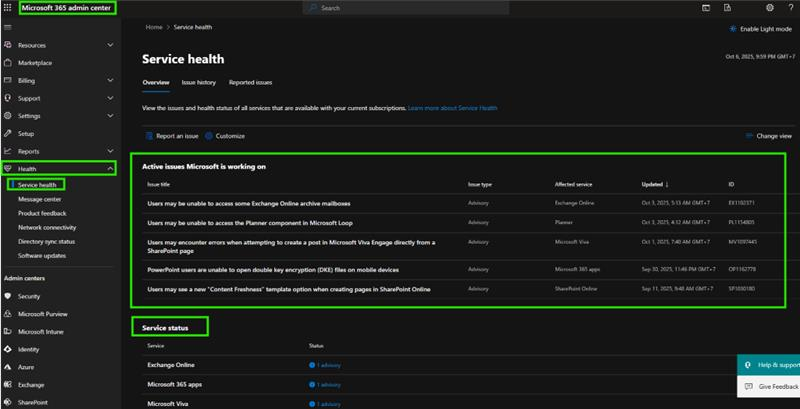
Task: Open the Azure admin center icon
Action: point(8,367)
